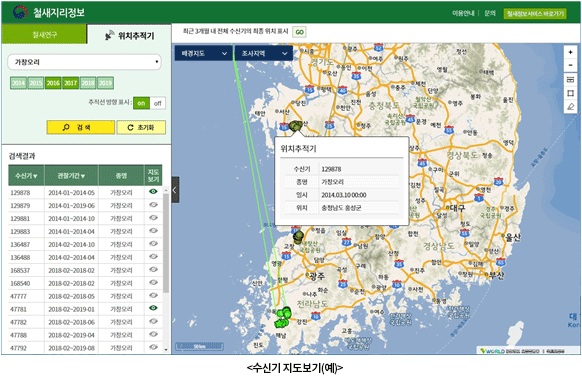The height and width of the screenshot is (378, 582).
Task: Click 대구 city label on map
Action: point(457,208)
